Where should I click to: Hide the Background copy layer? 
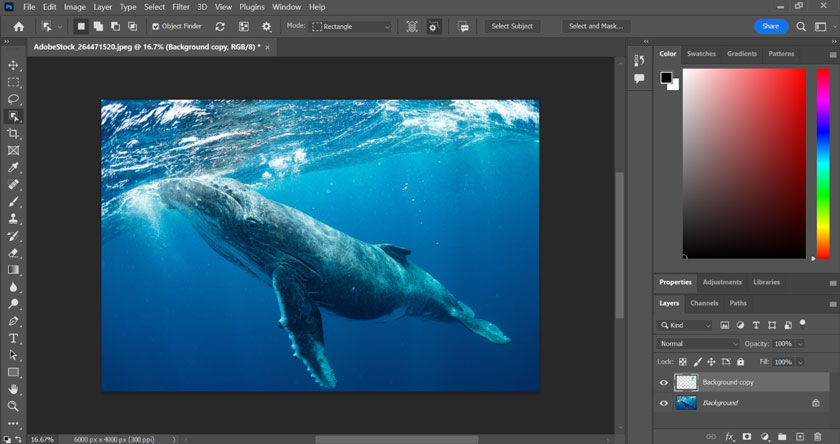click(x=664, y=382)
